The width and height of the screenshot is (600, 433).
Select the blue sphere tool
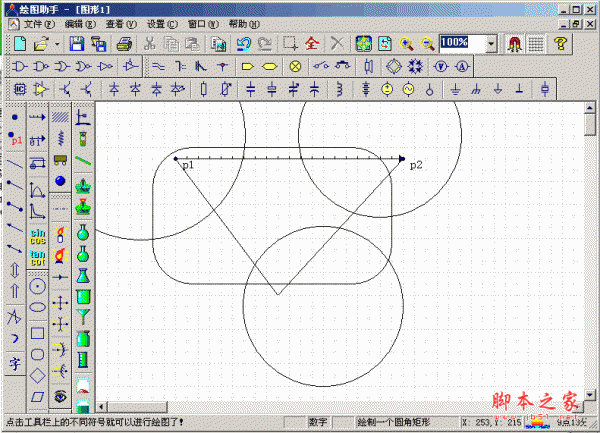coord(61,181)
